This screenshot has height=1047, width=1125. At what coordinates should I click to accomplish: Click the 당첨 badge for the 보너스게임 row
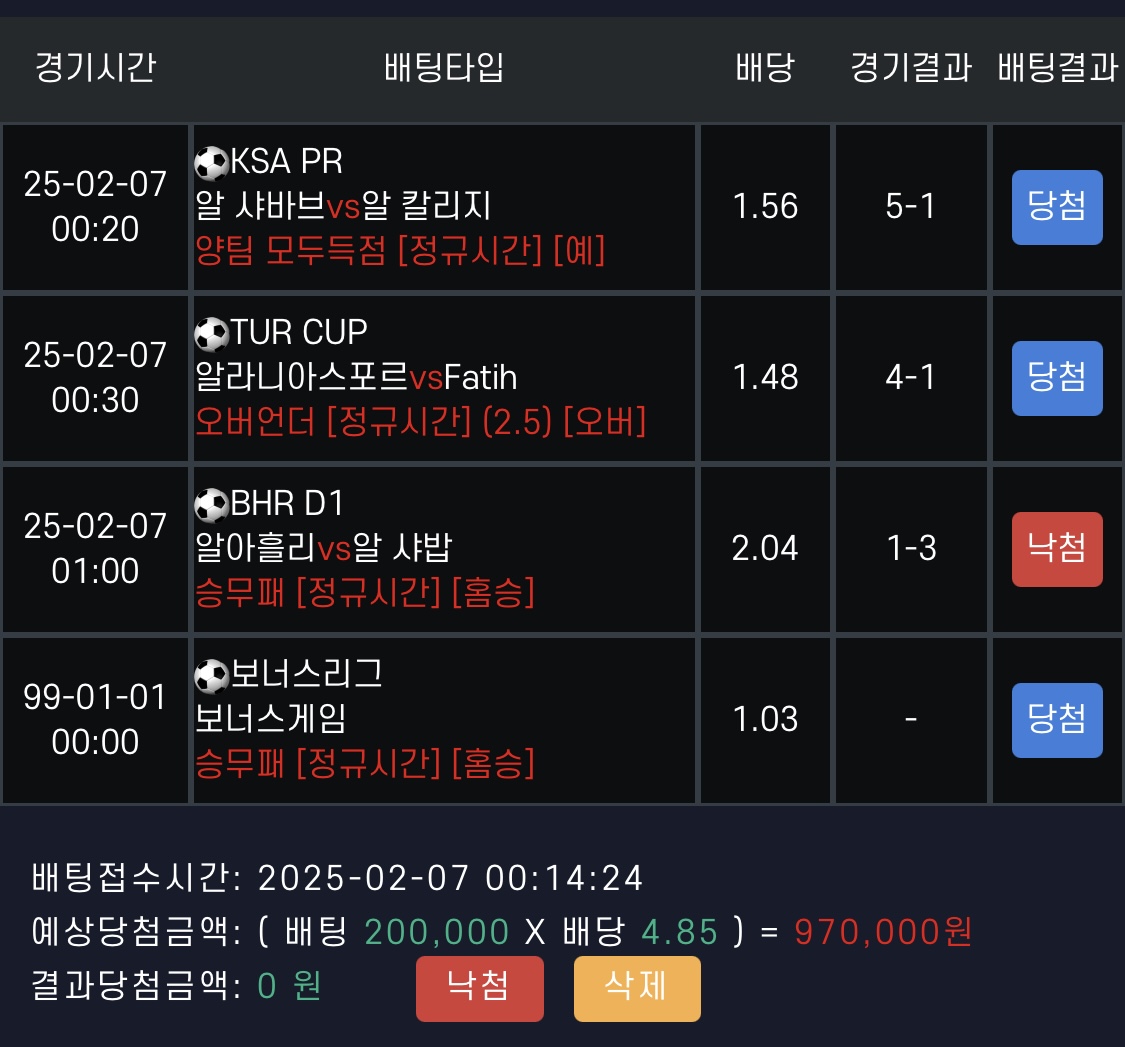[1057, 720]
